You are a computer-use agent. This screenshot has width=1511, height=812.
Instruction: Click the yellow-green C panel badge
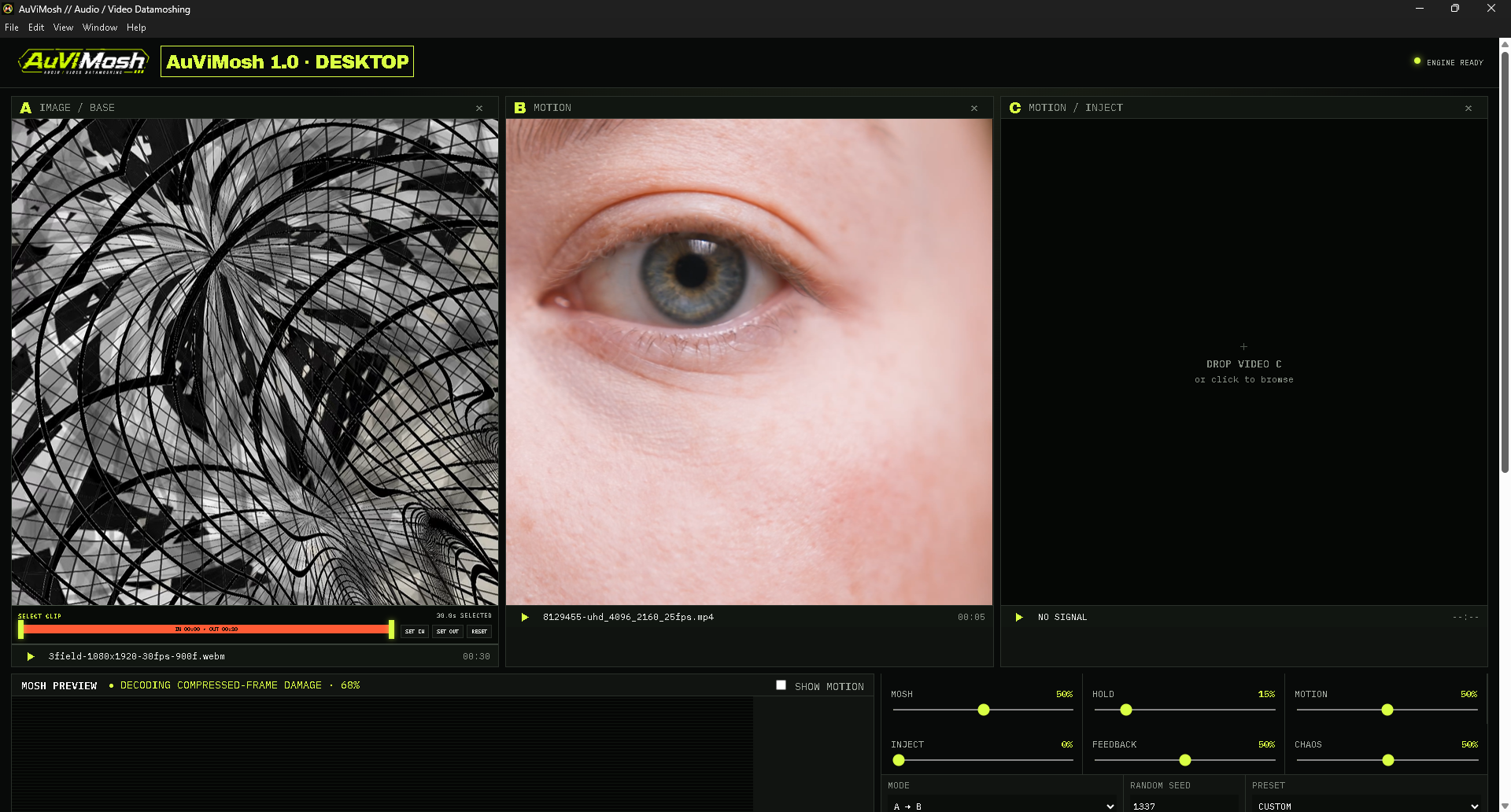1015,108
